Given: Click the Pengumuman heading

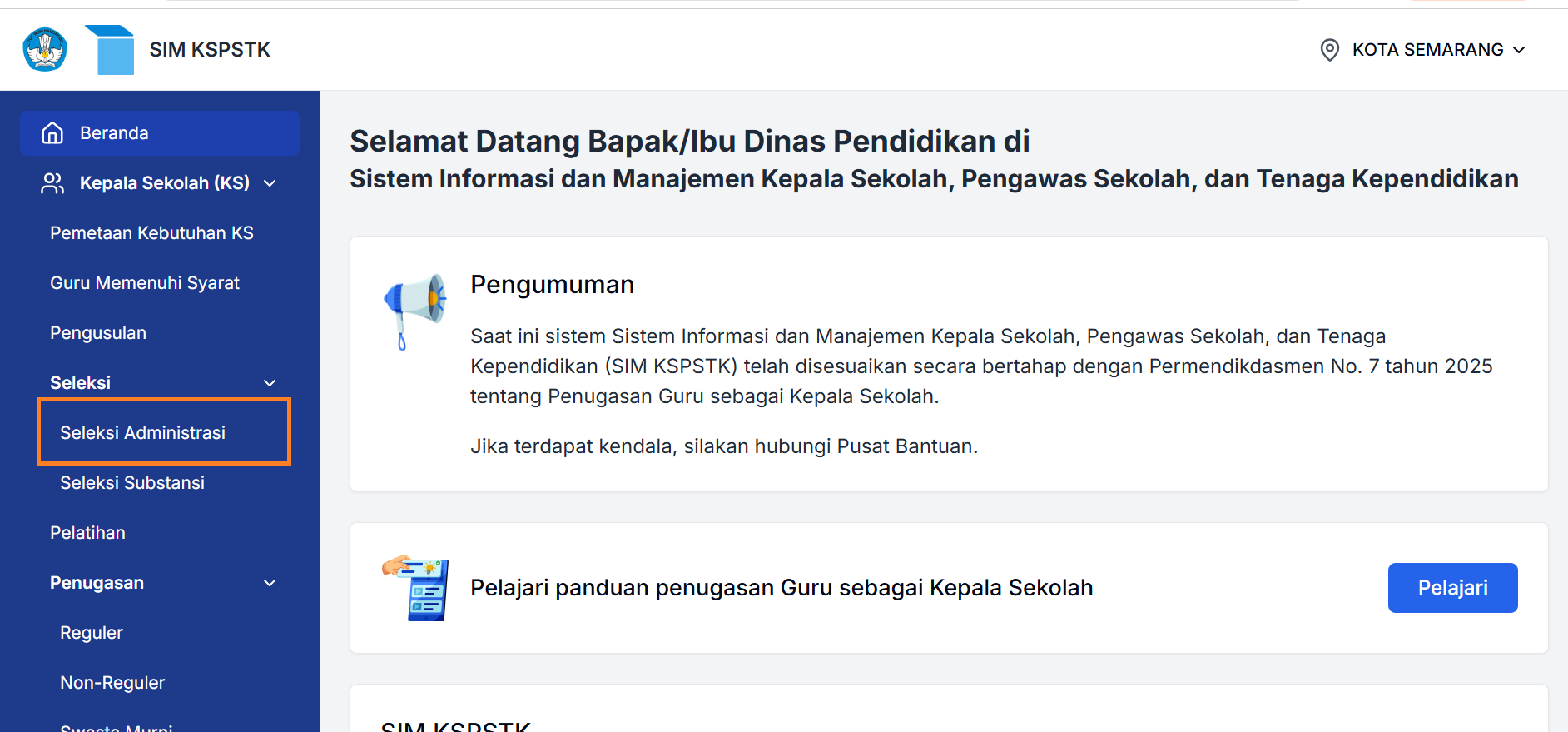Looking at the screenshot, I should tap(553, 285).
